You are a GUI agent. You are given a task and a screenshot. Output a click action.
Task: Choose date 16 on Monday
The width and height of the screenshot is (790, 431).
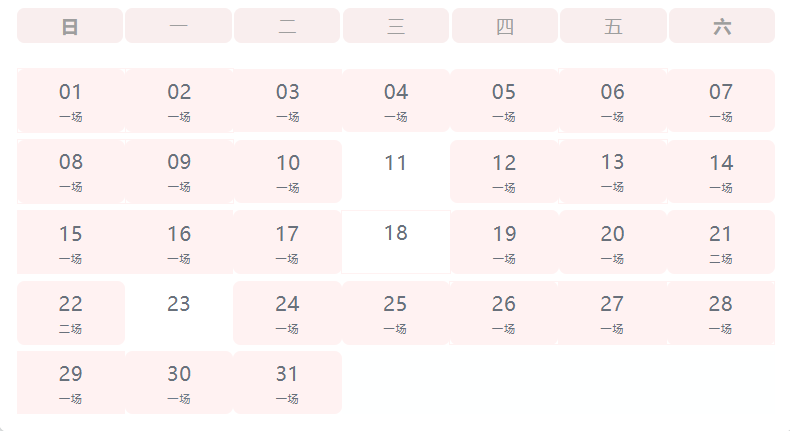179,242
